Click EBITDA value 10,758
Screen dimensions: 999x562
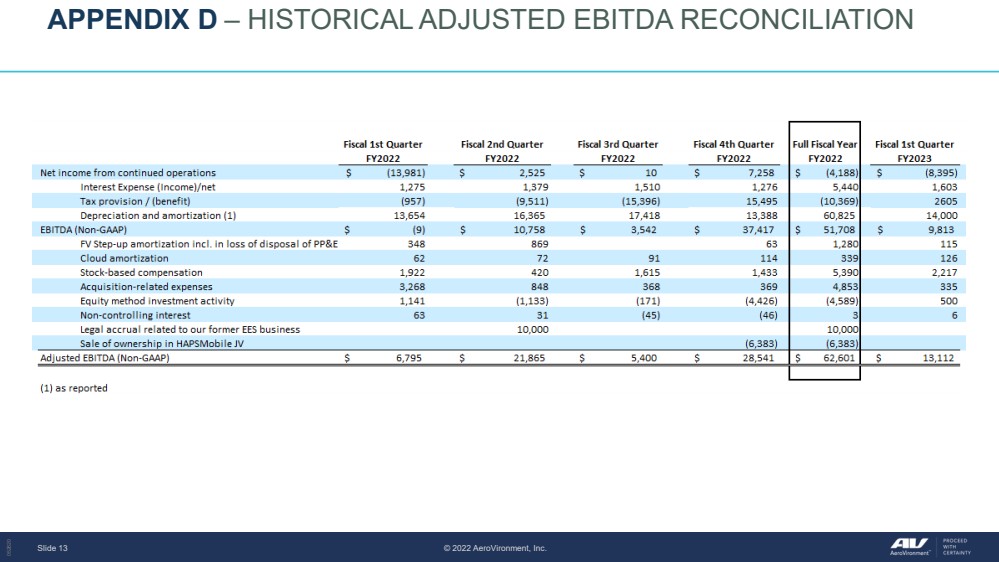click(x=529, y=229)
